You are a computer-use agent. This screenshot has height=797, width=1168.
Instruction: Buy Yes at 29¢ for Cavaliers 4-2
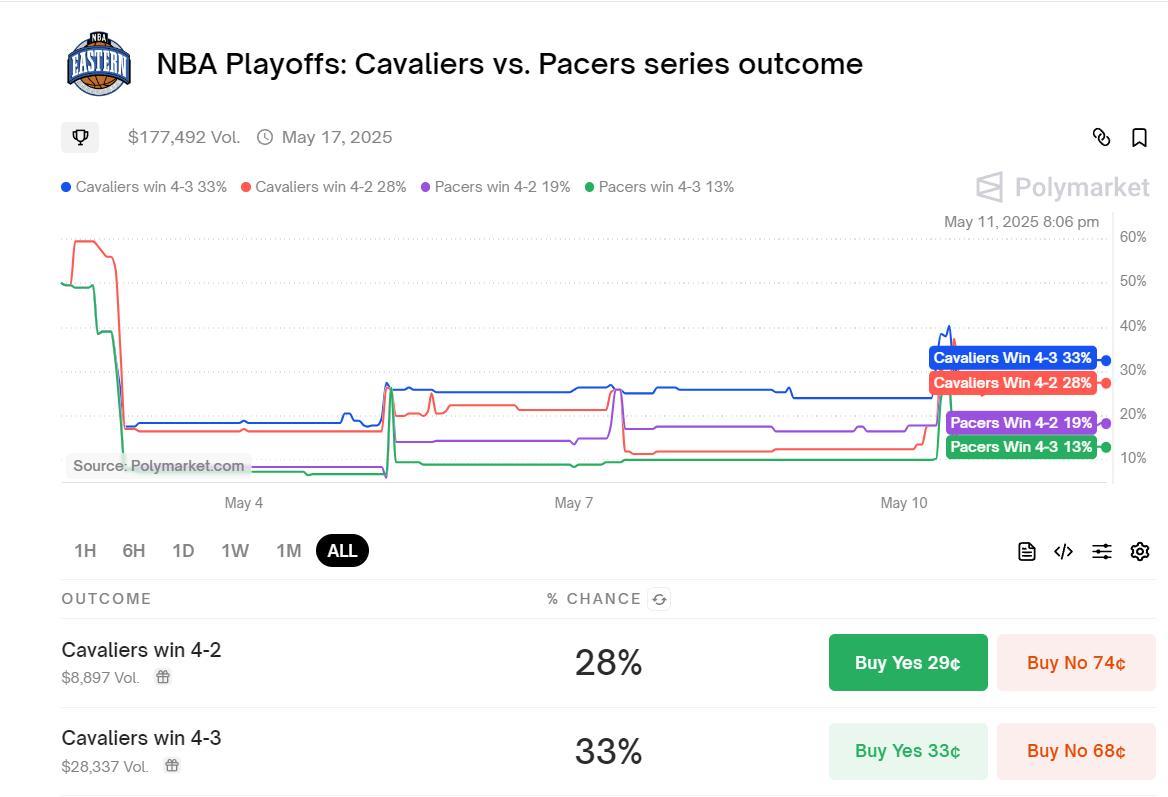pos(908,663)
